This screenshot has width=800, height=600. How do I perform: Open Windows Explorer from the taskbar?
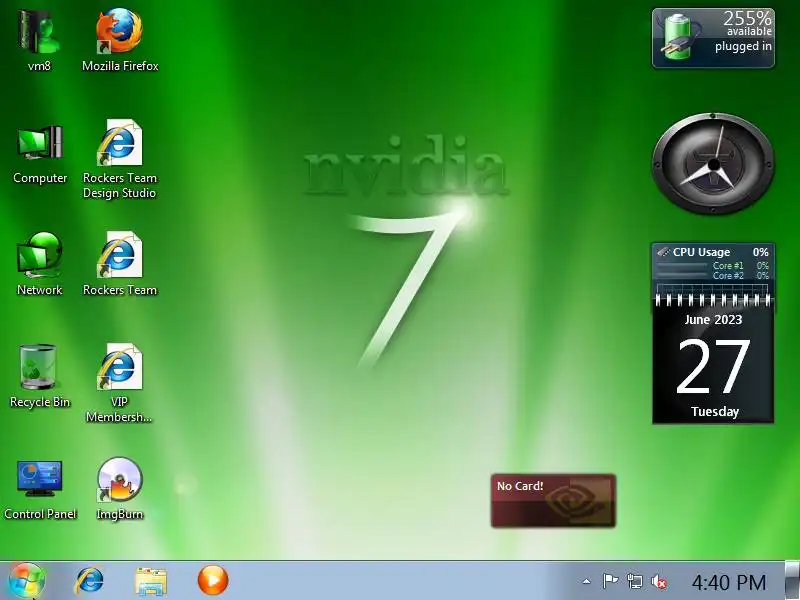pyautogui.click(x=151, y=581)
